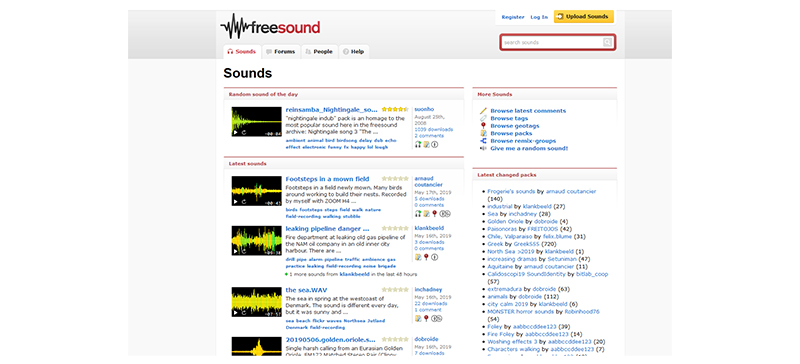Click the license icon for leaking pipeline danger
This screenshot has height=364, width=800.
click(435, 257)
